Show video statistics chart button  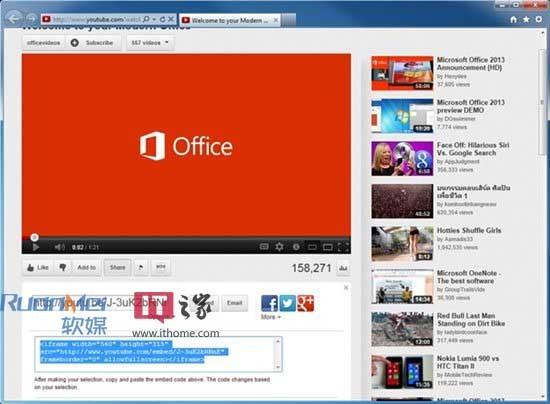tap(343, 268)
